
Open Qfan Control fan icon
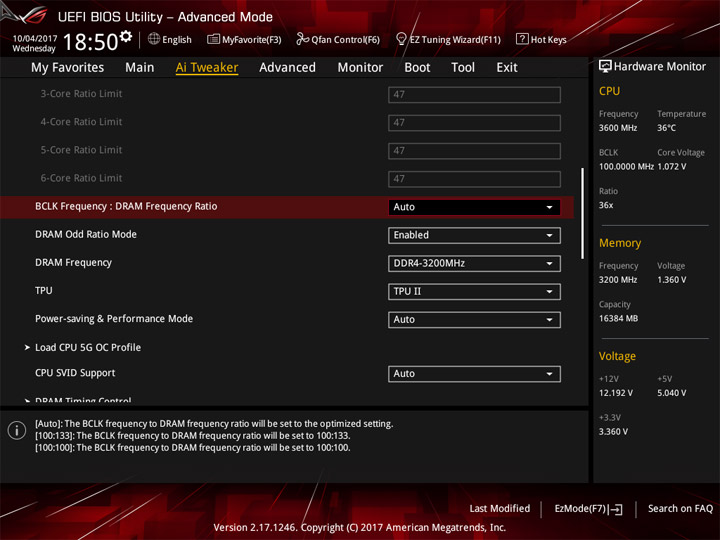pyautogui.click(x=302, y=39)
